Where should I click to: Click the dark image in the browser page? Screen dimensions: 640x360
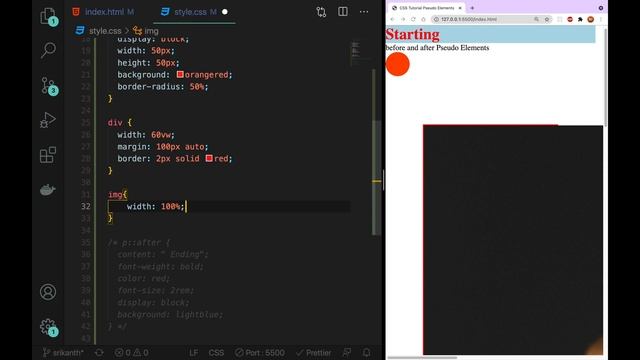click(x=513, y=240)
